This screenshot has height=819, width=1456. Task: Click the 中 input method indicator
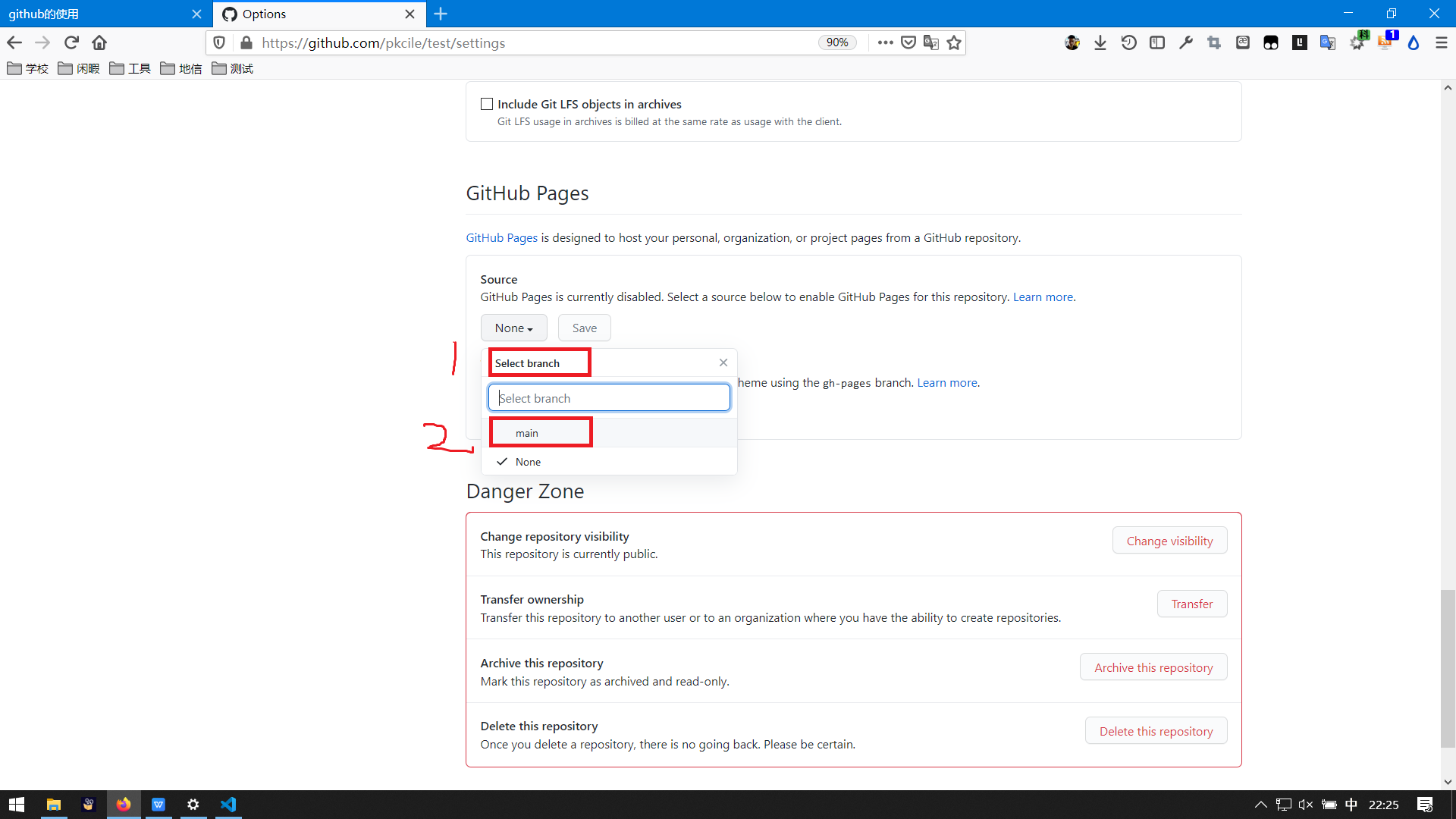[1351, 805]
